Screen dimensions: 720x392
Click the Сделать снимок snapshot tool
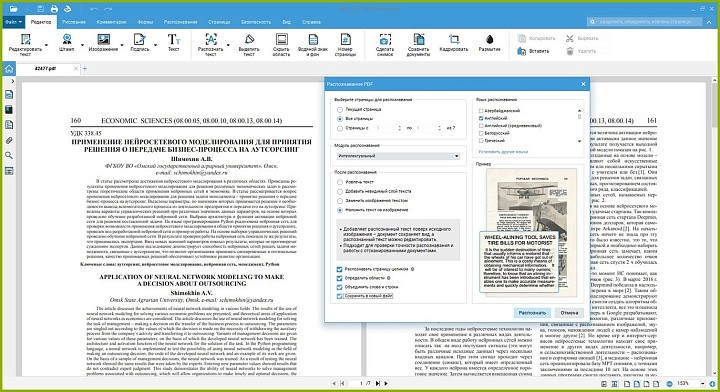coord(385,45)
